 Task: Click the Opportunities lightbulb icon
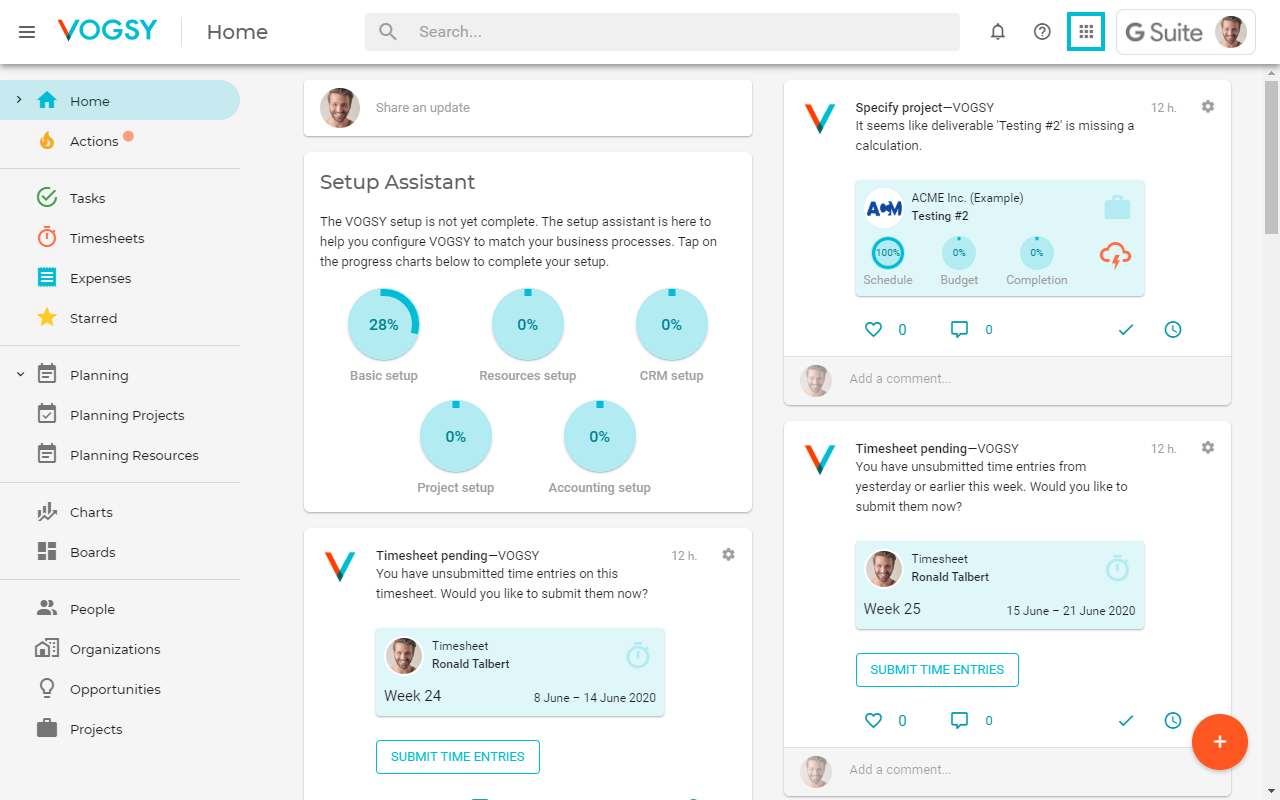tap(47, 689)
